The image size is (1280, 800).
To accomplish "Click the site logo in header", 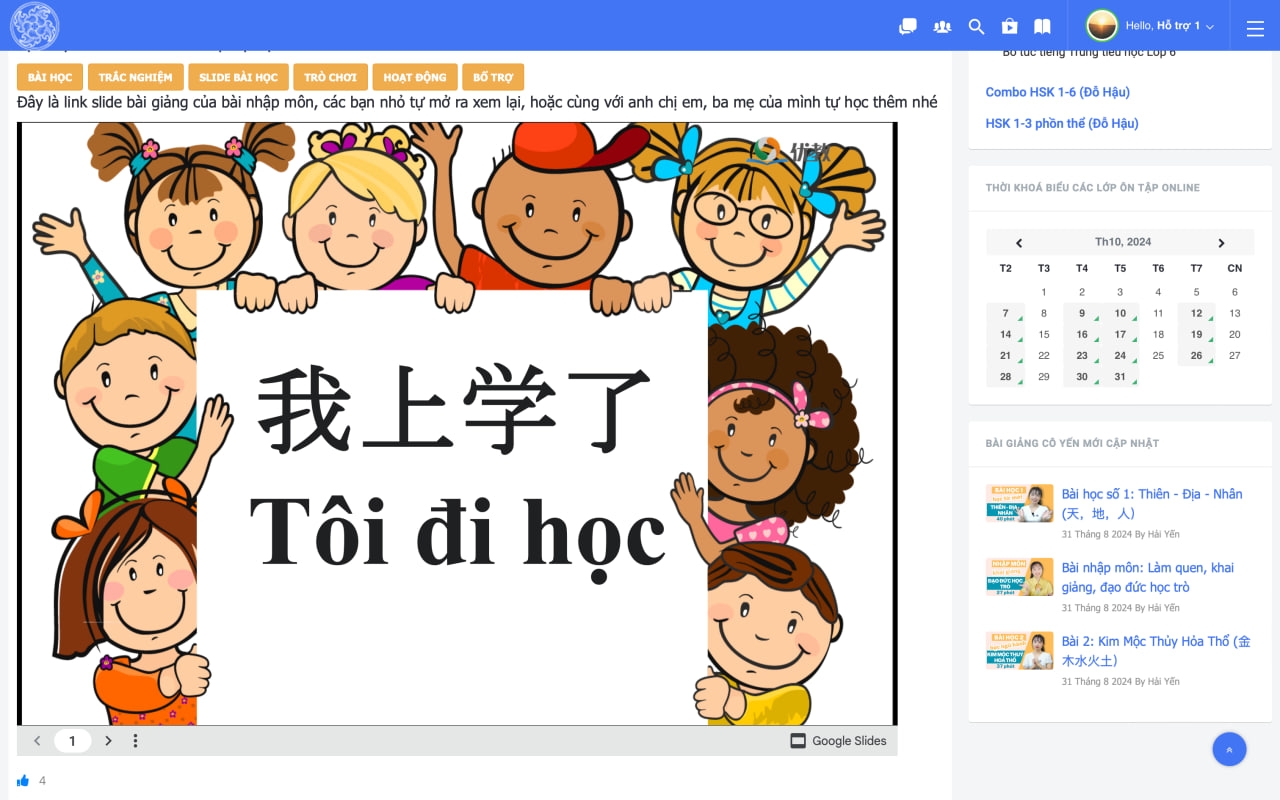I will [34, 26].
